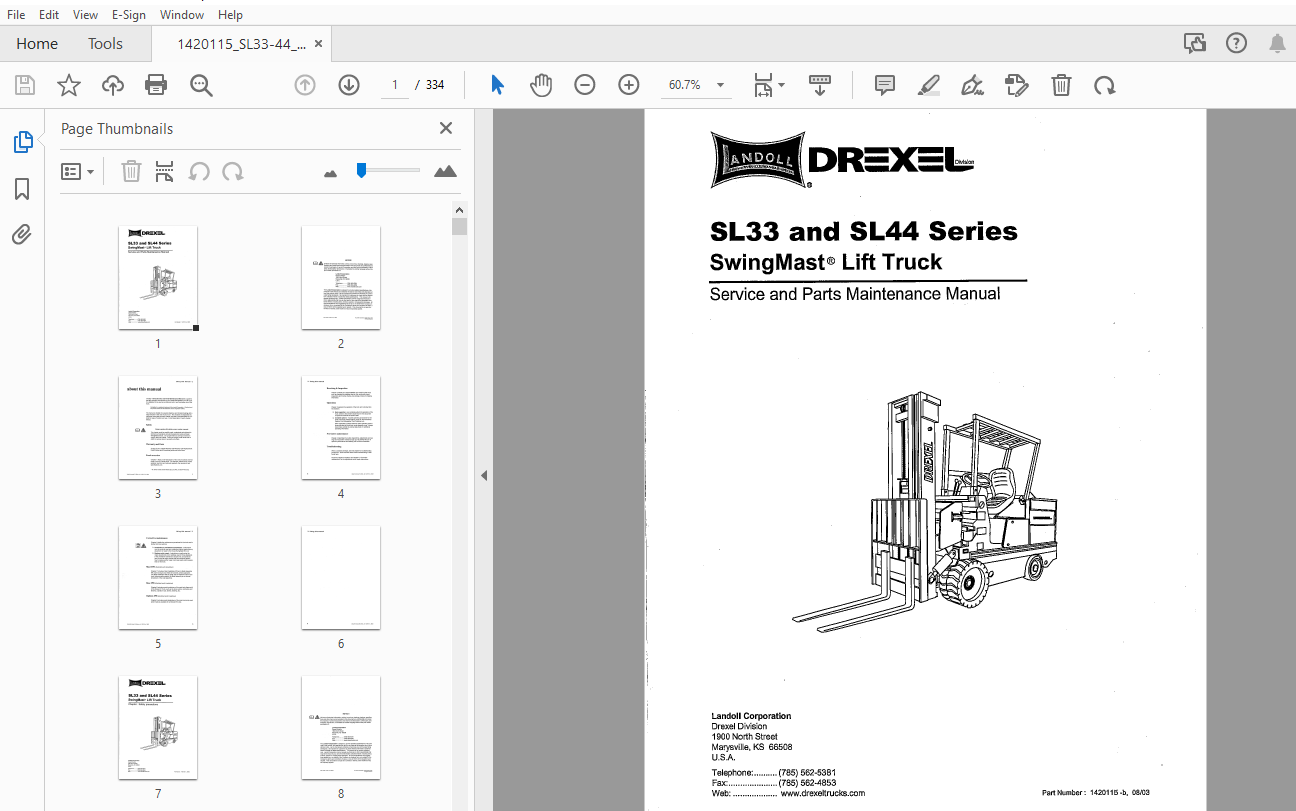Viewport: 1296px width, 811px height.
Task: Open the View menu
Action: [x=85, y=15]
